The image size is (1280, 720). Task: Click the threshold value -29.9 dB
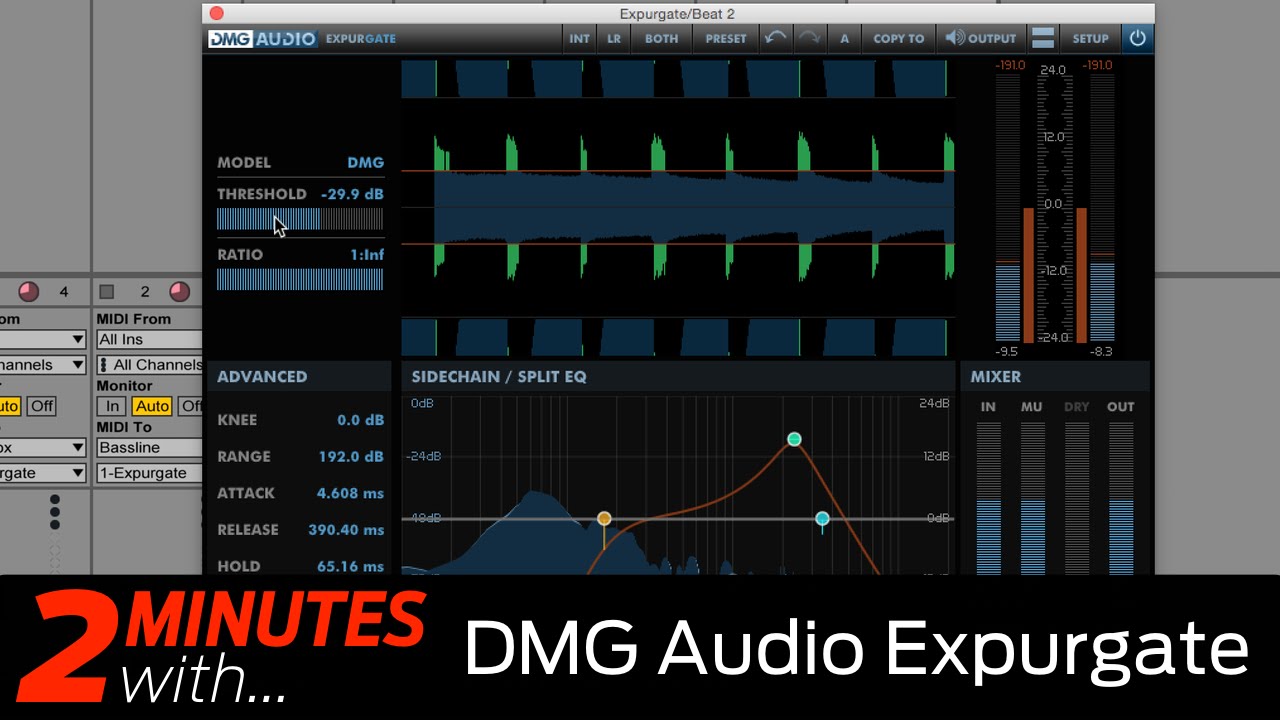[x=352, y=194]
